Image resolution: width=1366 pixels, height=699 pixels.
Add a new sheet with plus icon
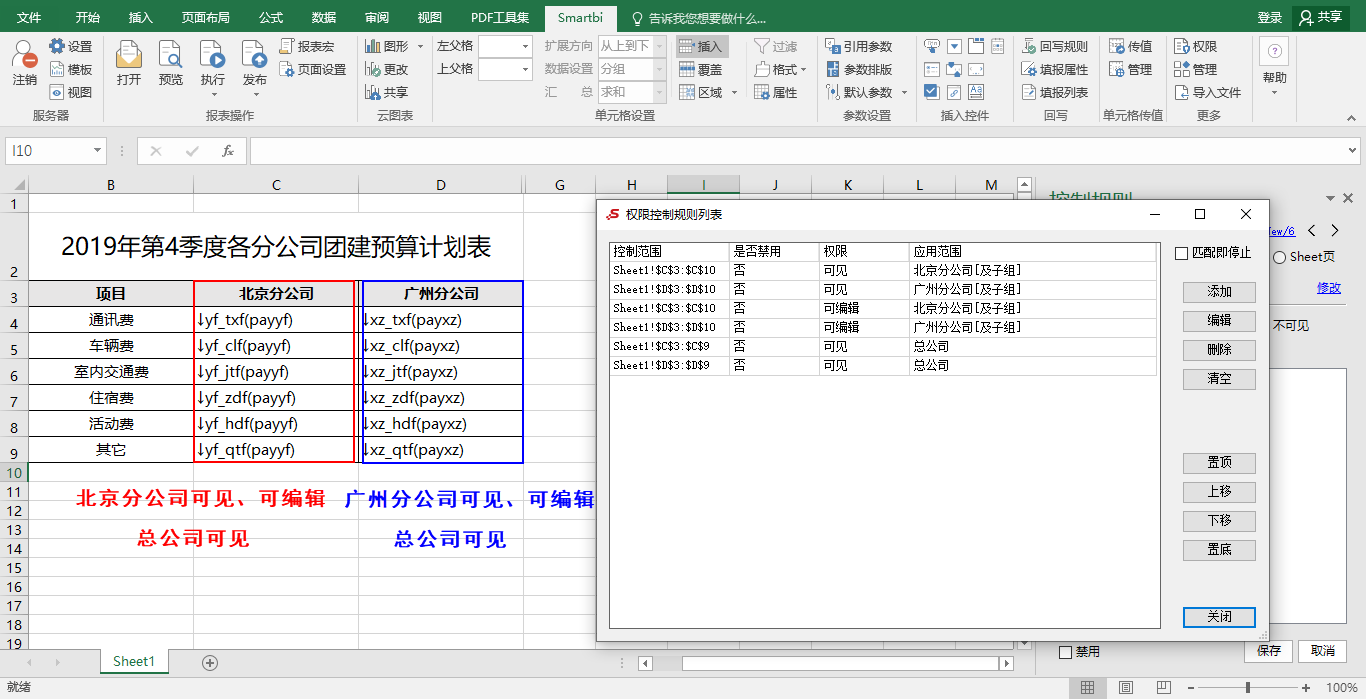tap(210, 662)
